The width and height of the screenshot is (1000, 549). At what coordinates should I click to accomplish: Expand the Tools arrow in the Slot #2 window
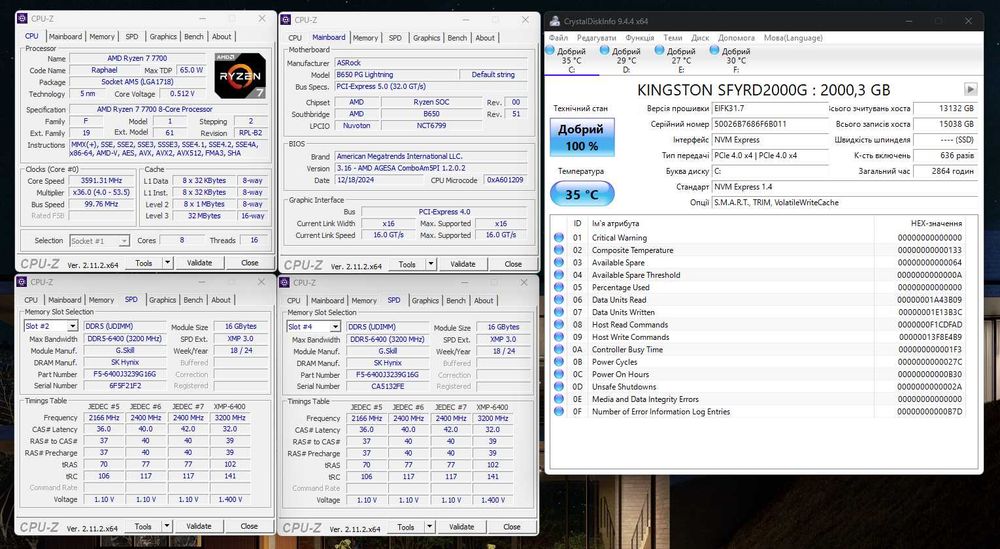click(167, 527)
